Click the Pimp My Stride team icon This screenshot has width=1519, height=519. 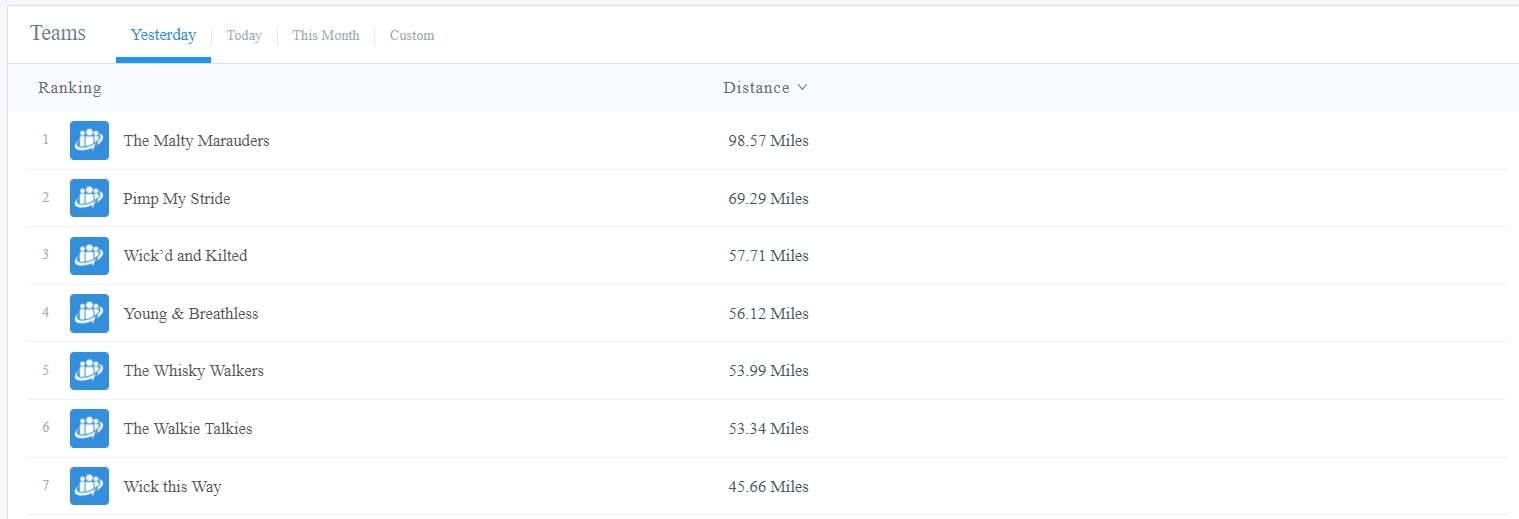pos(89,198)
